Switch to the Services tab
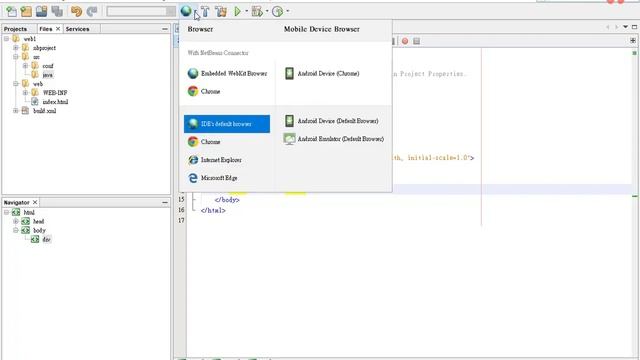Image resolution: width=640 pixels, height=360 pixels. coord(78,29)
